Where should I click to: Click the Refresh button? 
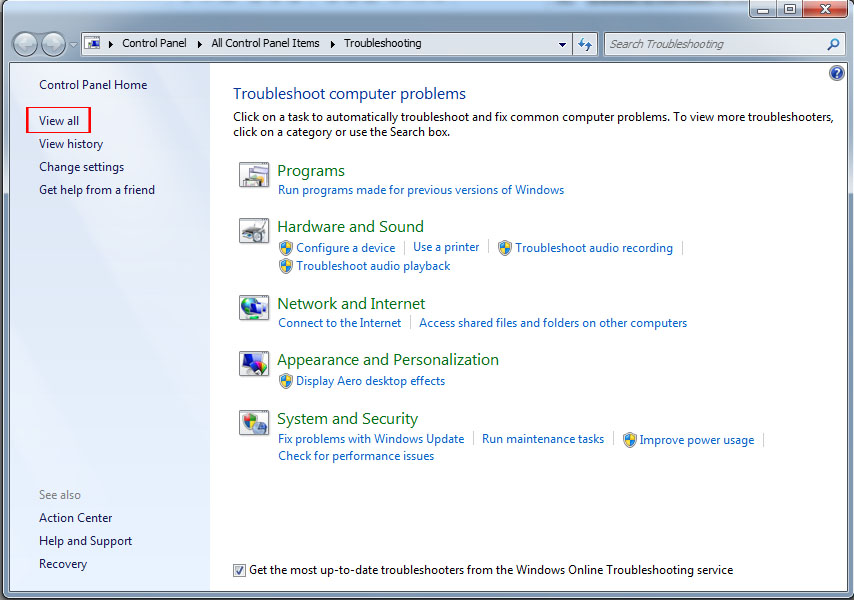(x=585, y=44)
